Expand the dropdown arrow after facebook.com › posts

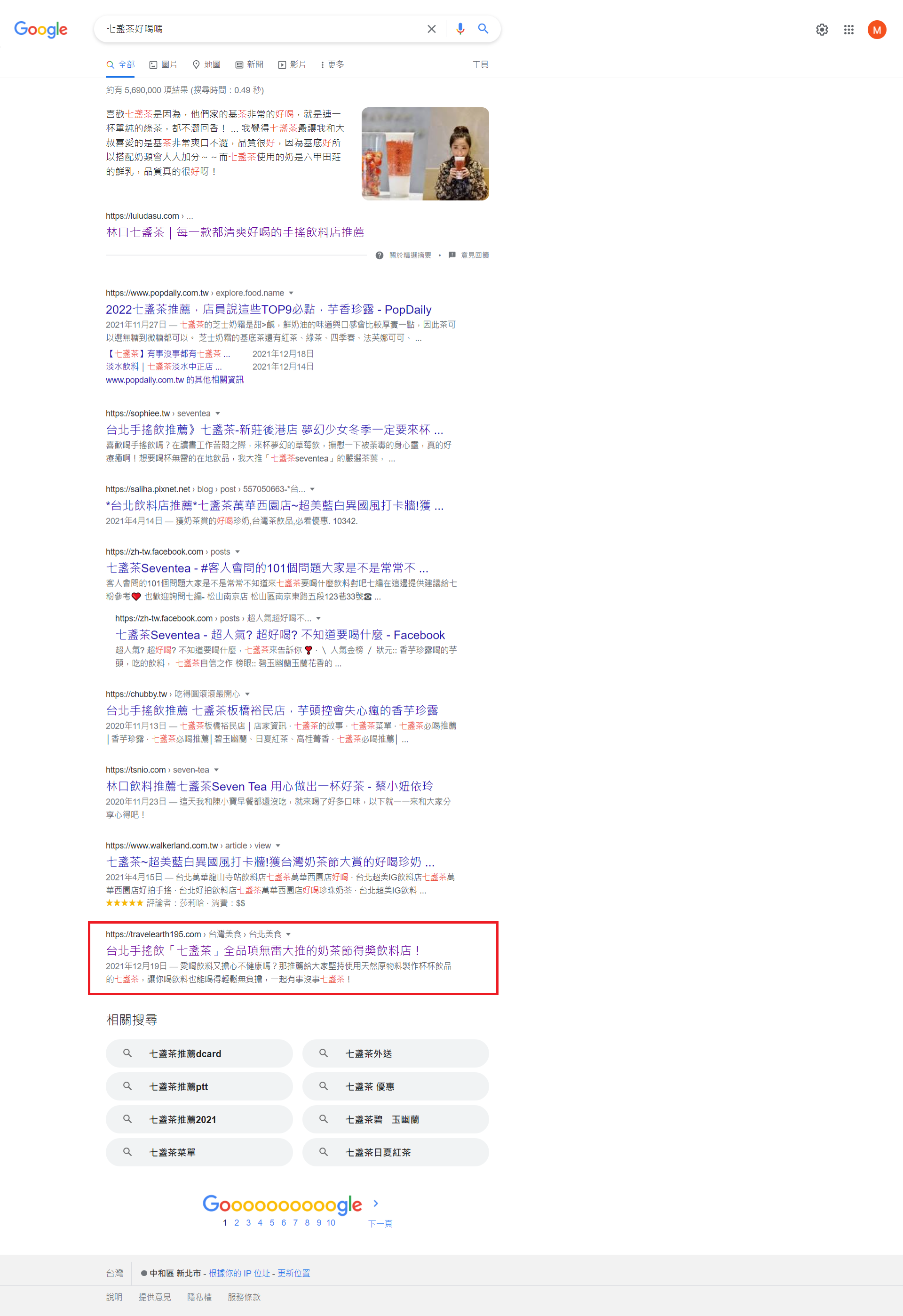tap(237, 552)
